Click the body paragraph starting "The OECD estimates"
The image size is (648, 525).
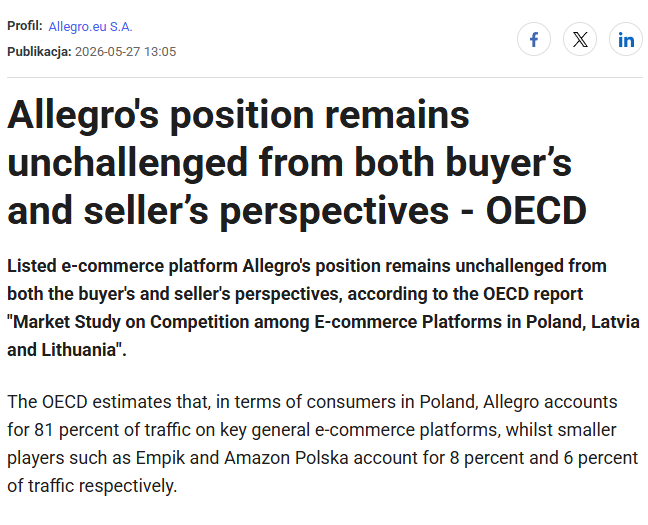[323, 444]
